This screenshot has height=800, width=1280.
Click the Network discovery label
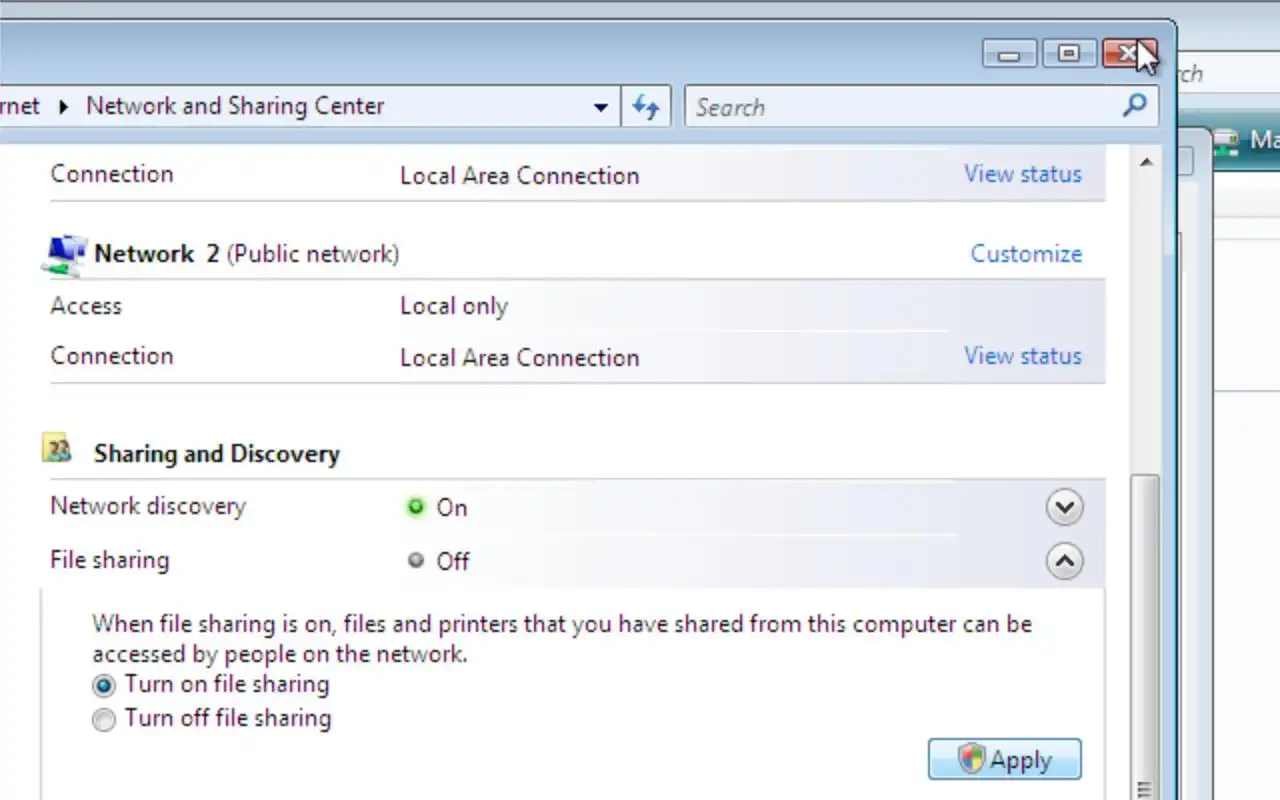[148, 506]
